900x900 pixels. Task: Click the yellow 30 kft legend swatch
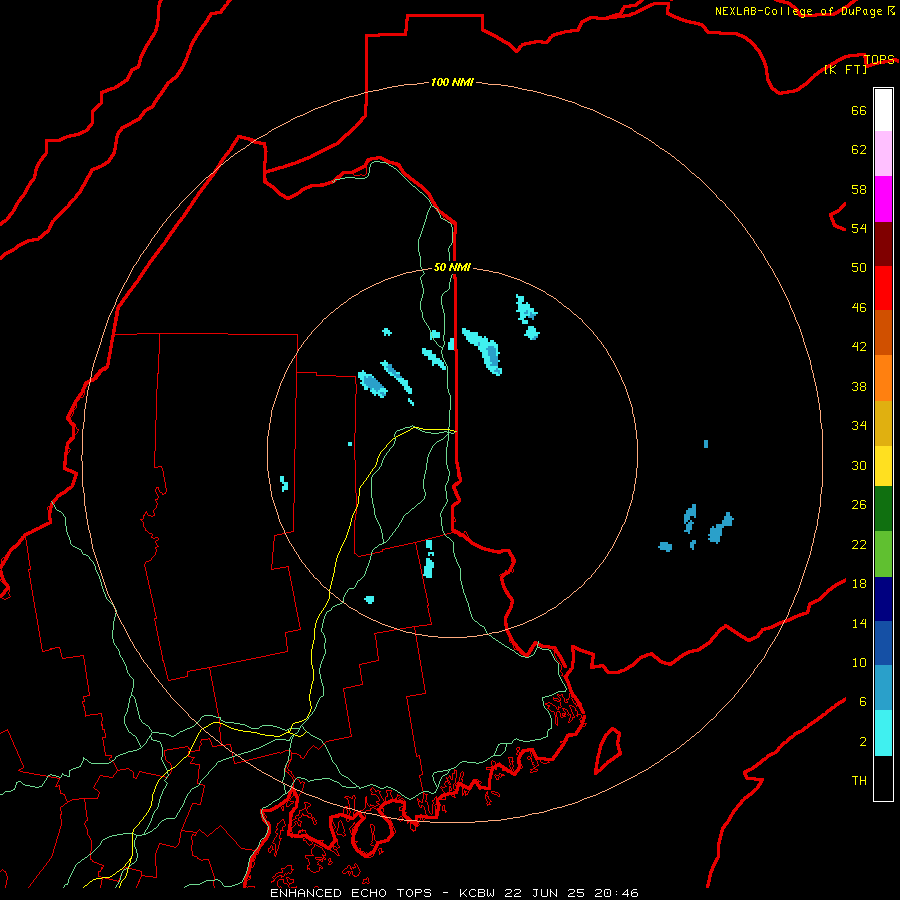coord(883,466)
